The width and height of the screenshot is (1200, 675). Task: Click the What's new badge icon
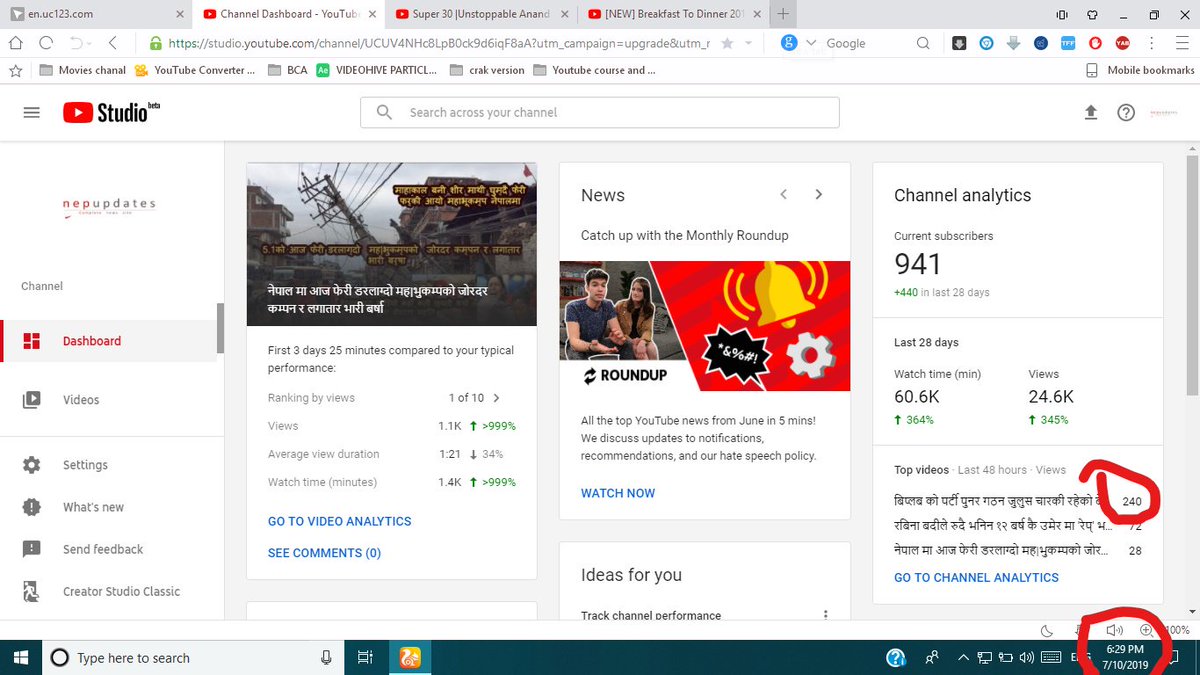(x=31, y=507)
